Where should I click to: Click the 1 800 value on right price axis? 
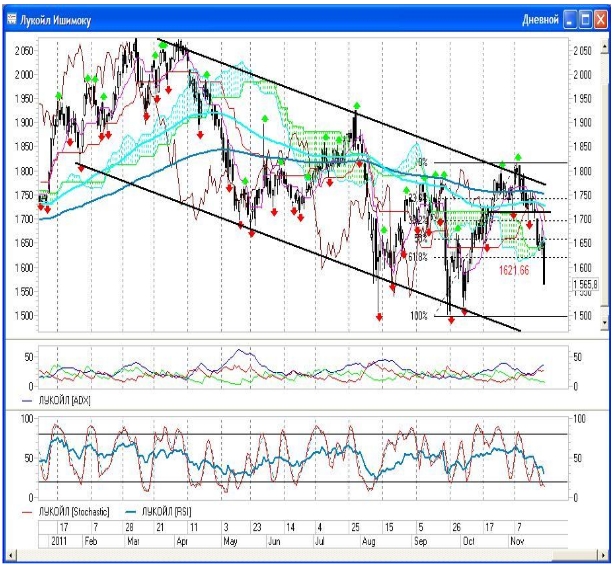pyautogui.click(x=583, y=171)
